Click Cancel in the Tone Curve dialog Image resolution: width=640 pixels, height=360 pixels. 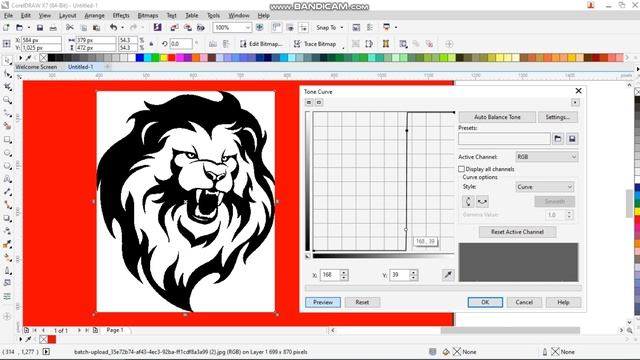click(x=524, y=302)
